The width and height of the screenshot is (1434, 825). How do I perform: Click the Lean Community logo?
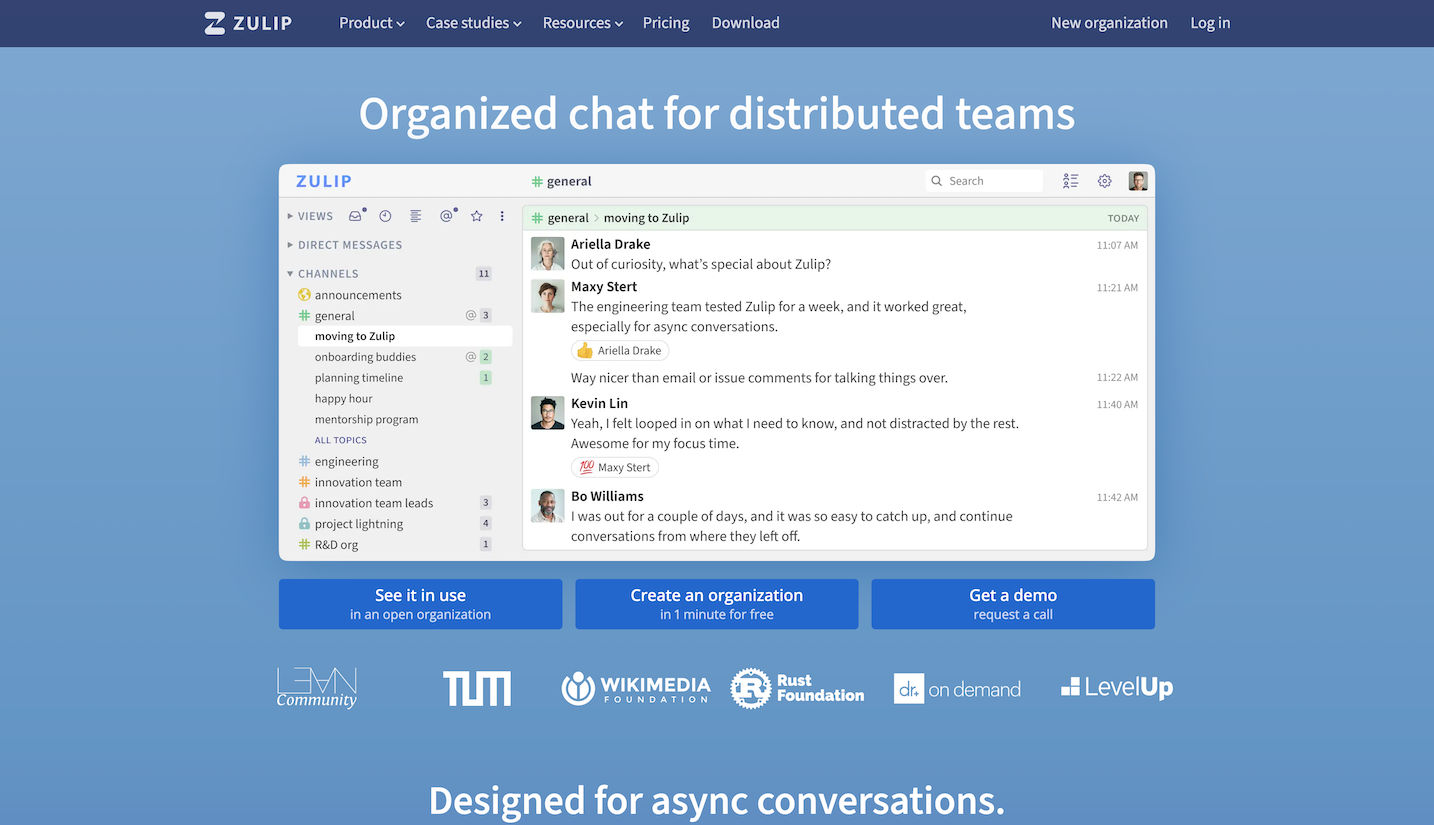pyautogui.click(x=317, y=688)
